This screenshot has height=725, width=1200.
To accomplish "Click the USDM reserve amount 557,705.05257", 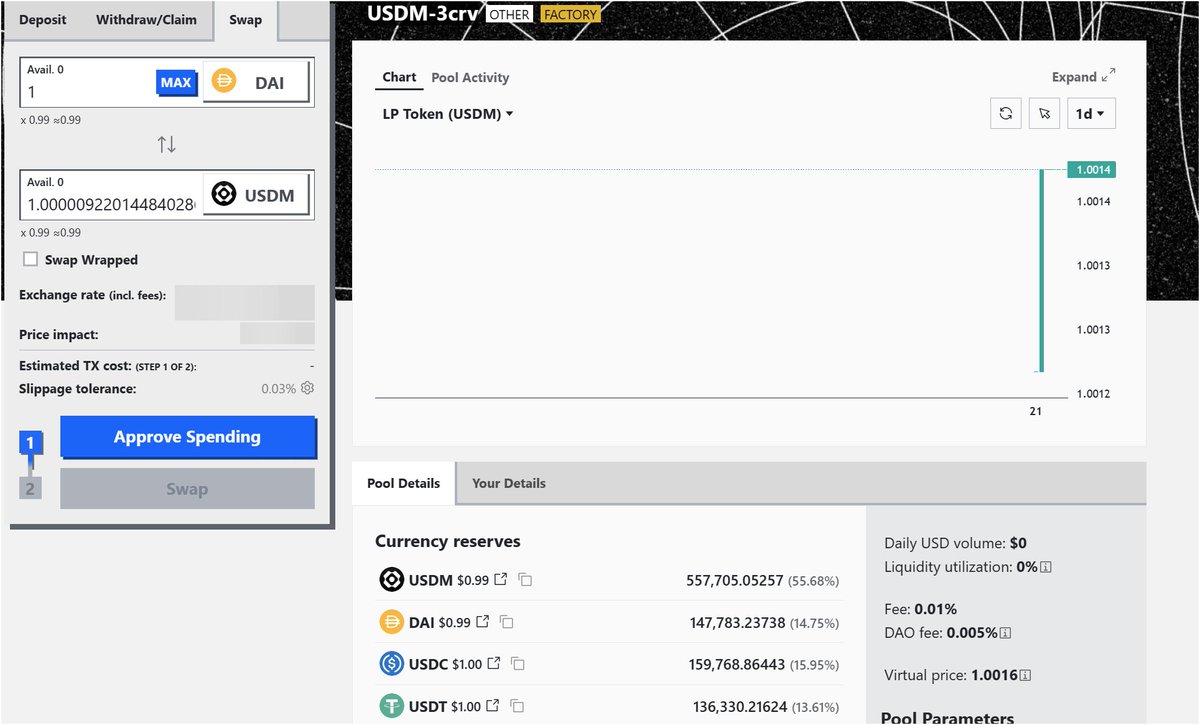I will coord(734,580).
